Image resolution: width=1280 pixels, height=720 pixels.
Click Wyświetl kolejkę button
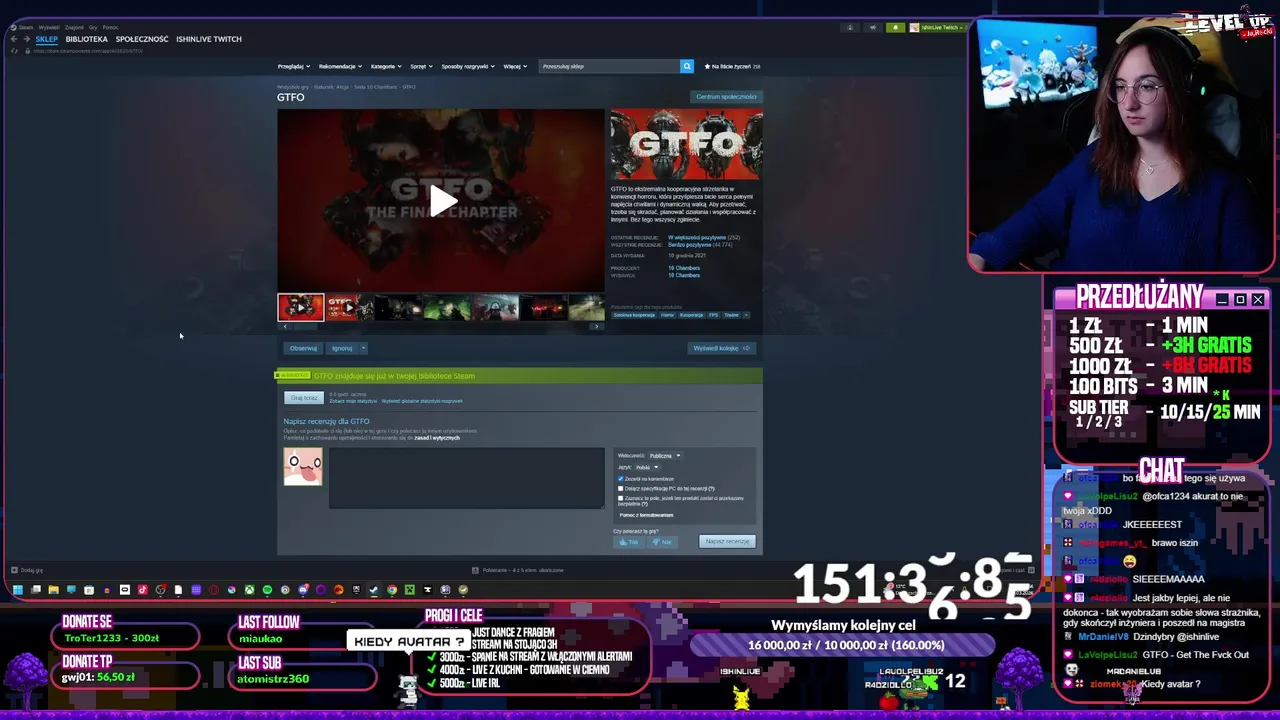pyautogui.click(x=722, y=348)
